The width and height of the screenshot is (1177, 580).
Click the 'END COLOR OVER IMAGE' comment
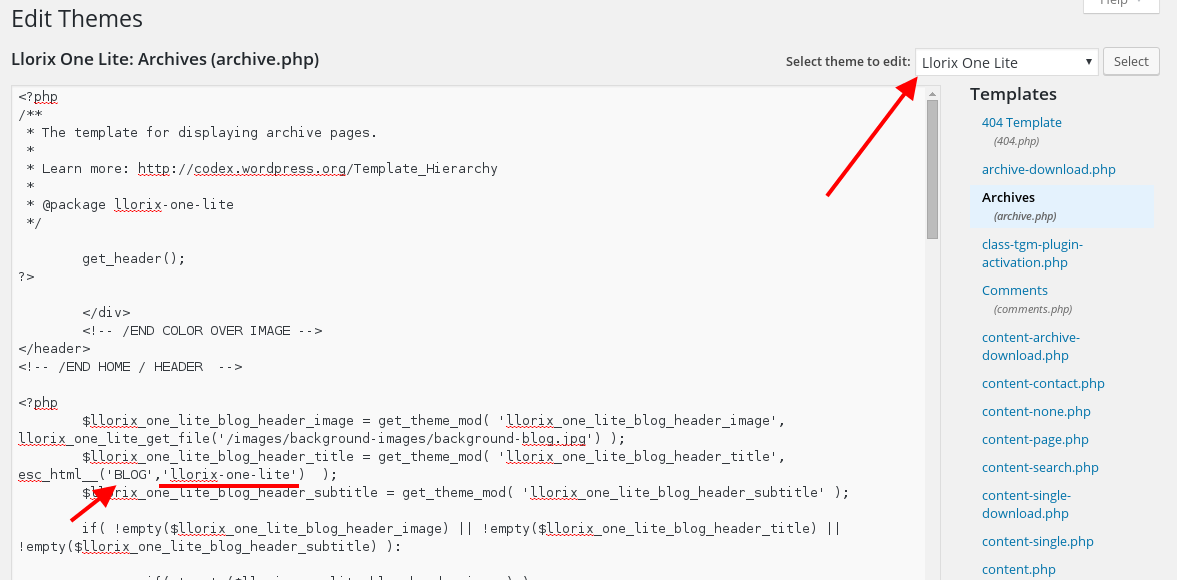(x=202, y=331)
